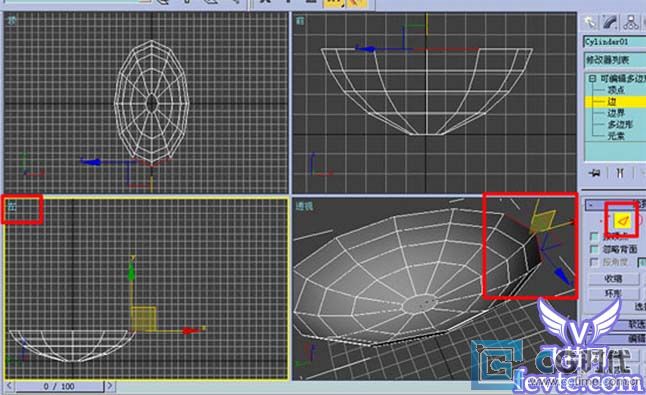Image resolution: width=646 pixels, height=395 pixels.
Task: Open the Hierarchy panel icon
Action: pyautogui.click(x=630, y=22)
